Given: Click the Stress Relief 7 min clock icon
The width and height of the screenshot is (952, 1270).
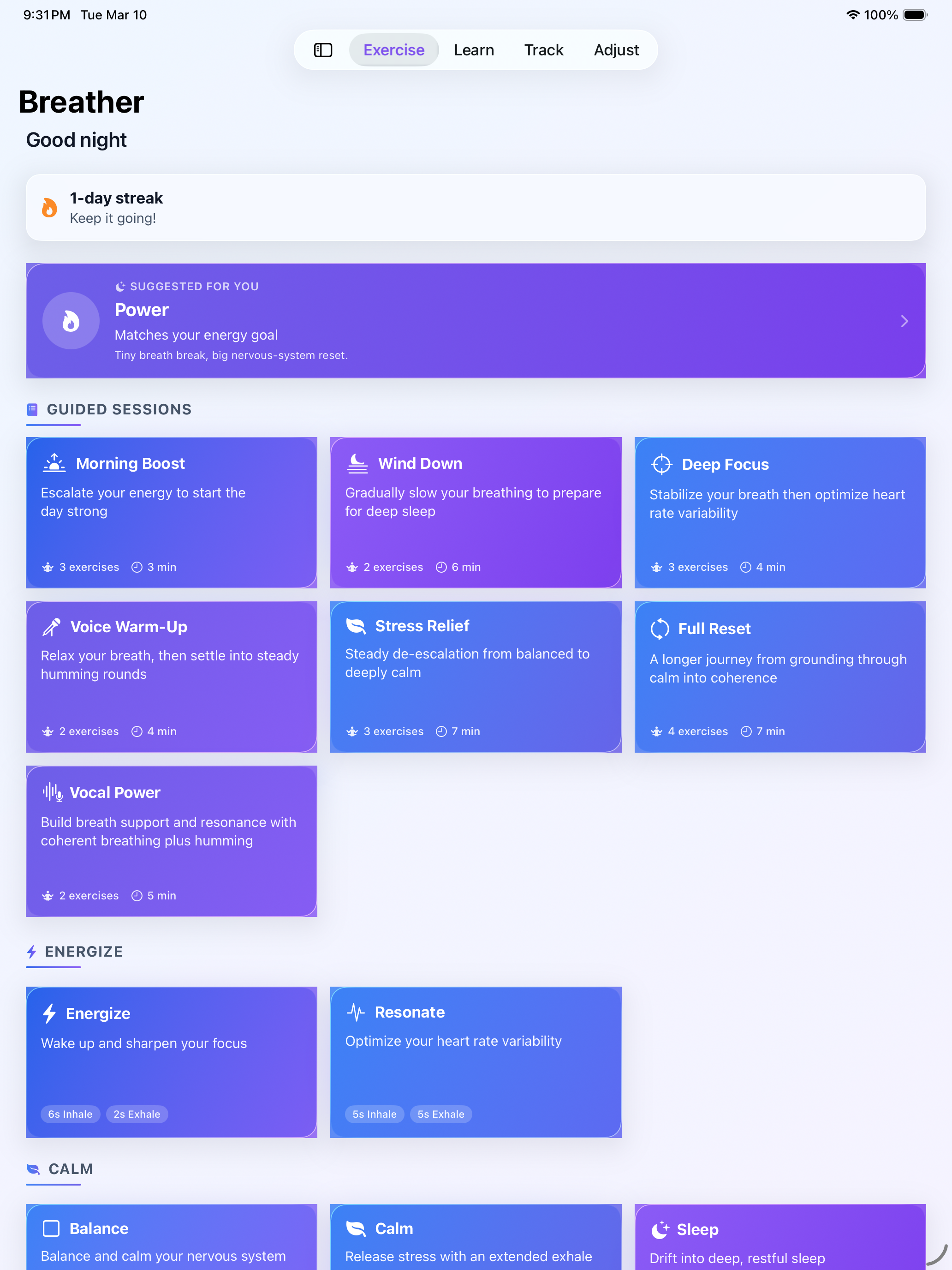Looking at the screenshot, I should 441,731.
